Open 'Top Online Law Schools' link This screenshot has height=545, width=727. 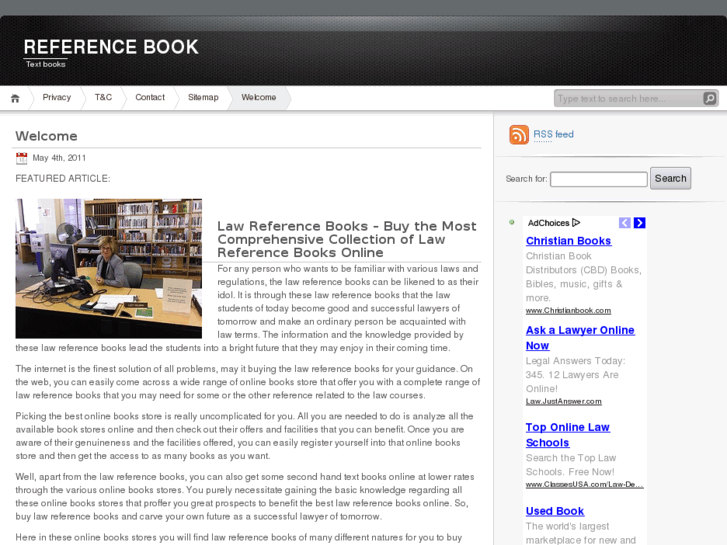(568, 435)
